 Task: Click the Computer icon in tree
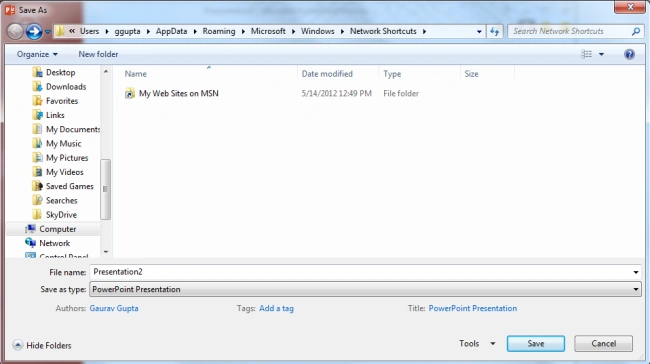(30, 229)
